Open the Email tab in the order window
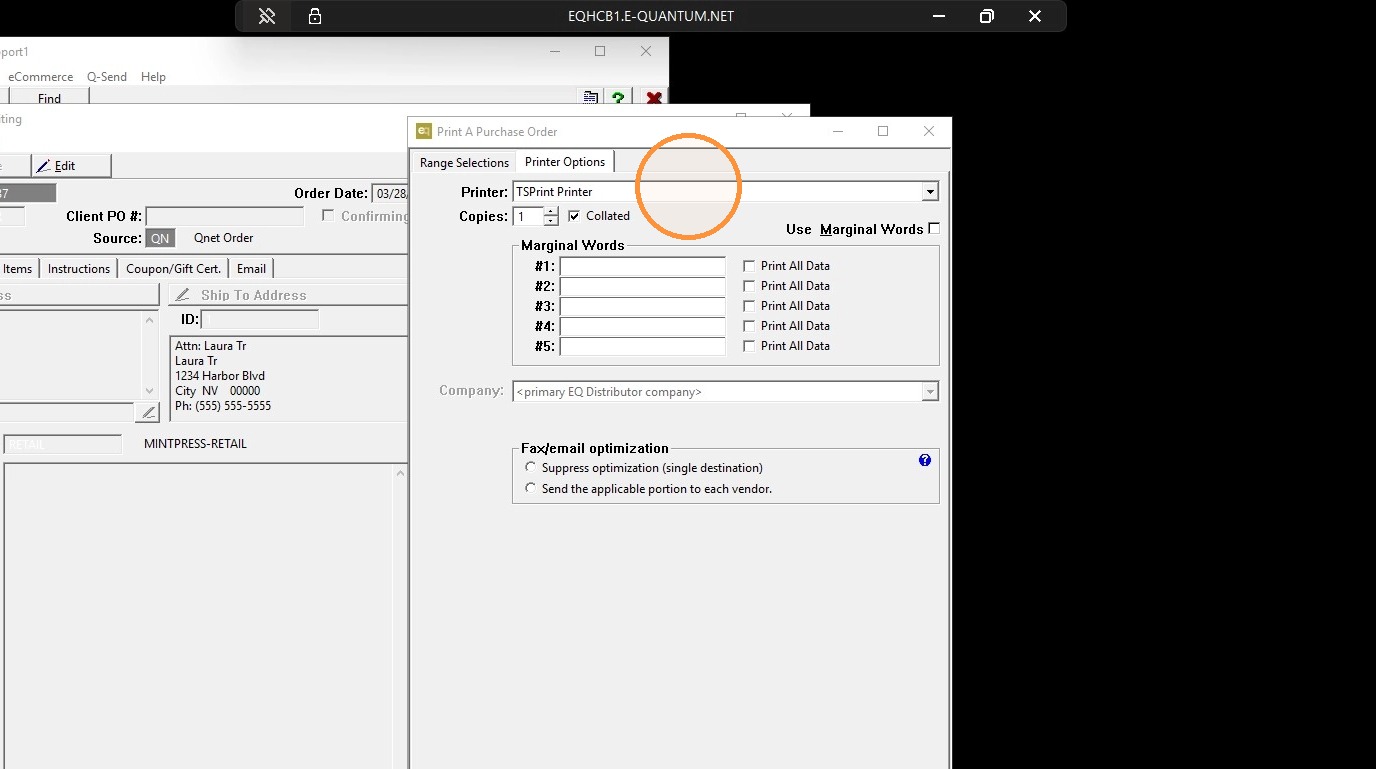Image resolution: width=1376 pixels, height=769 pixels. pos(251,269)
